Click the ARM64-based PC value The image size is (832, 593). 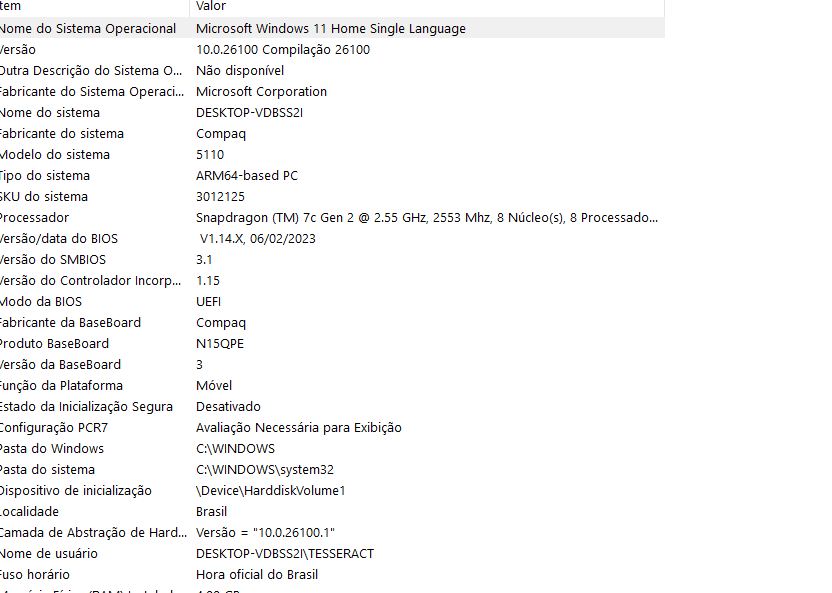click(x=247, y=176)
